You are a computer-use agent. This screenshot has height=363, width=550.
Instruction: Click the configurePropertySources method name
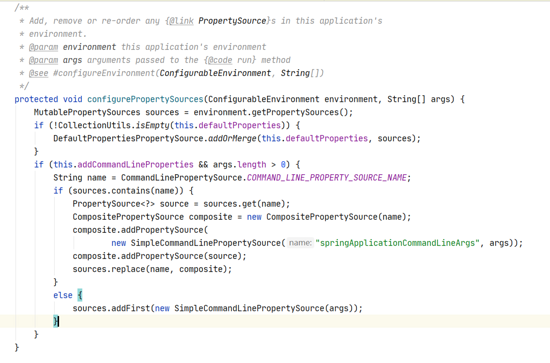point(145,99)
